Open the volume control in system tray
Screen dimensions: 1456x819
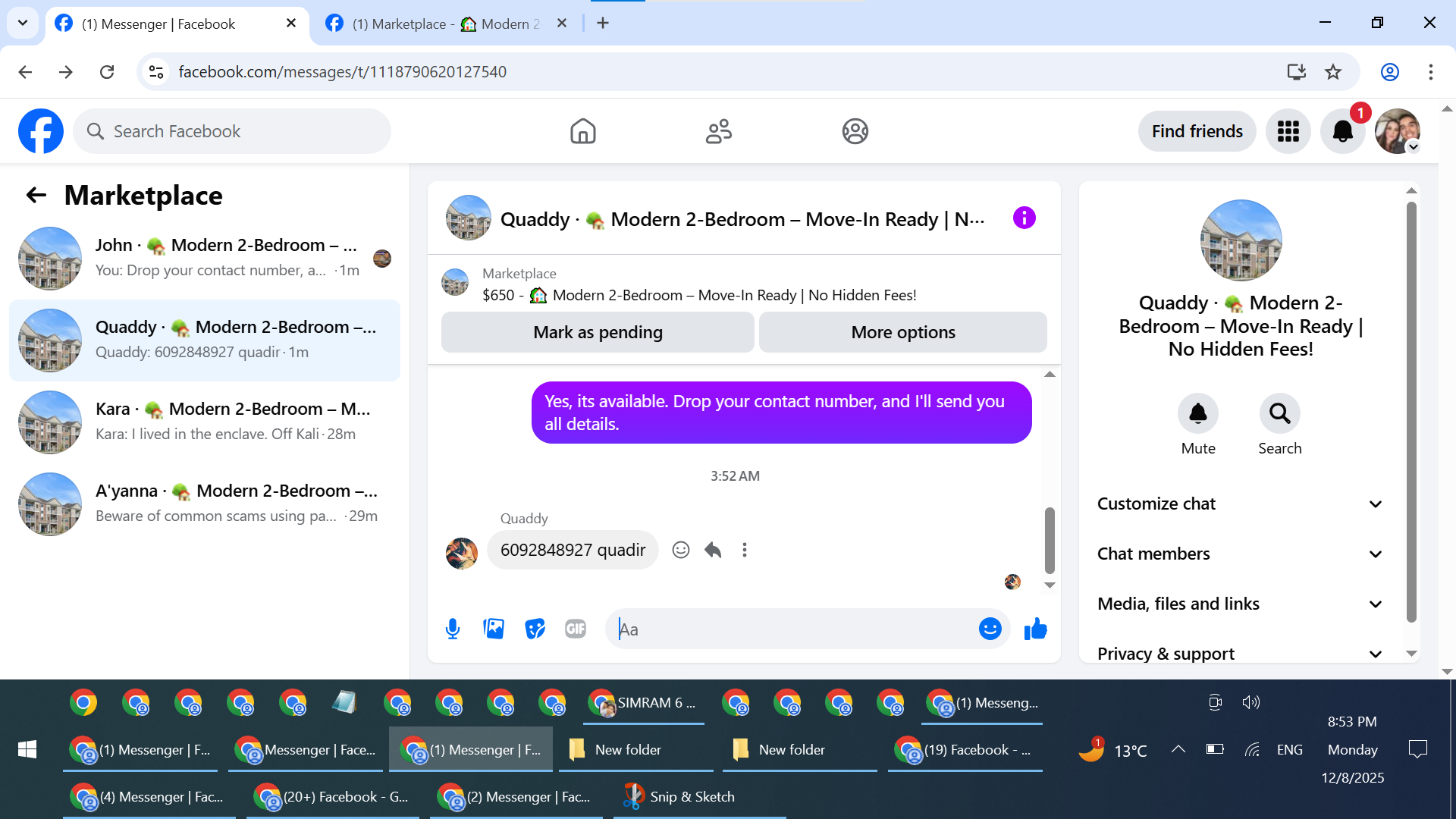pyautogui.click(x=1250, y=702)
